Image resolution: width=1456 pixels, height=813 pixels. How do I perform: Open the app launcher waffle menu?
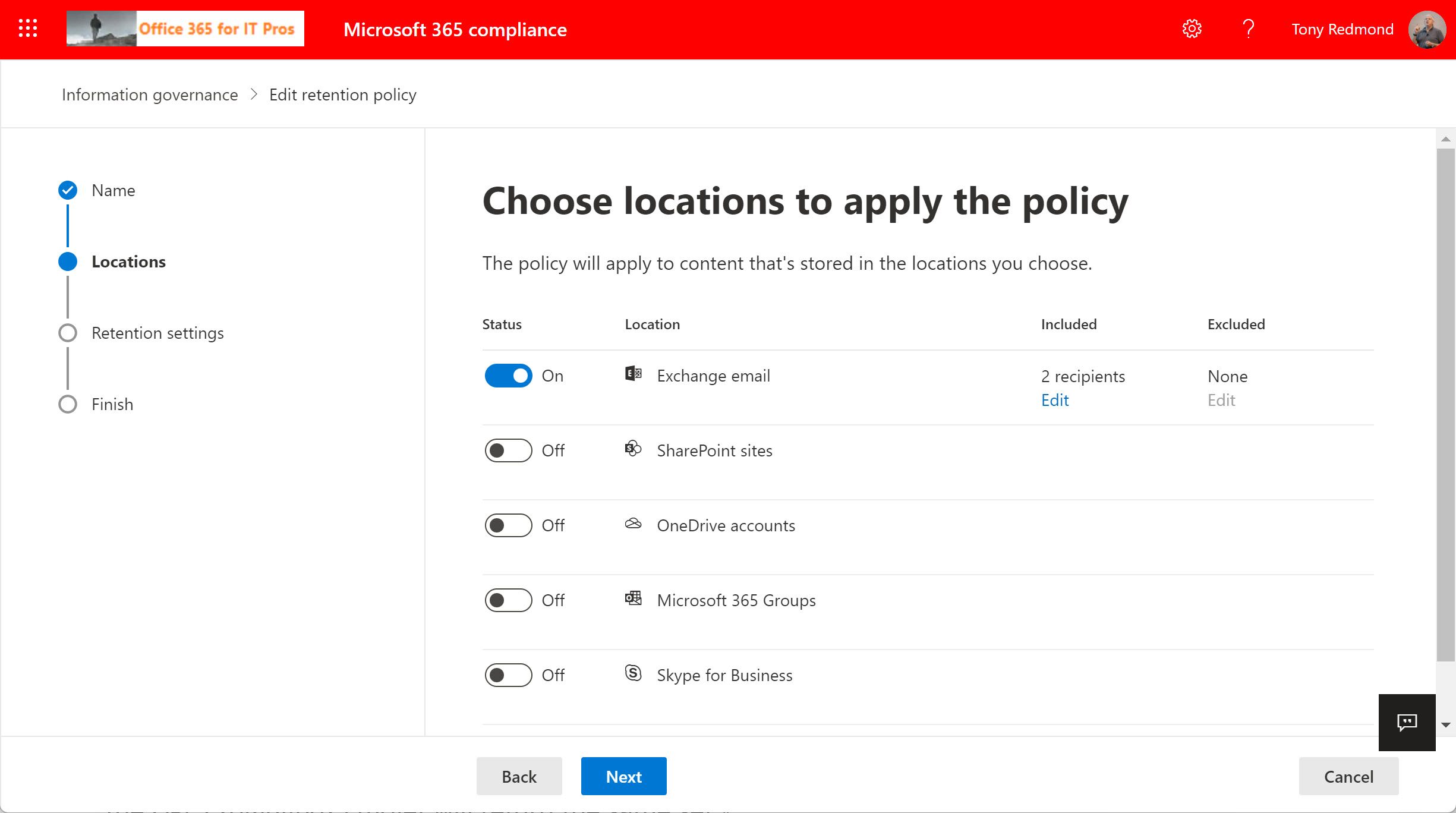pyautogui.click(x=27, y=28)
